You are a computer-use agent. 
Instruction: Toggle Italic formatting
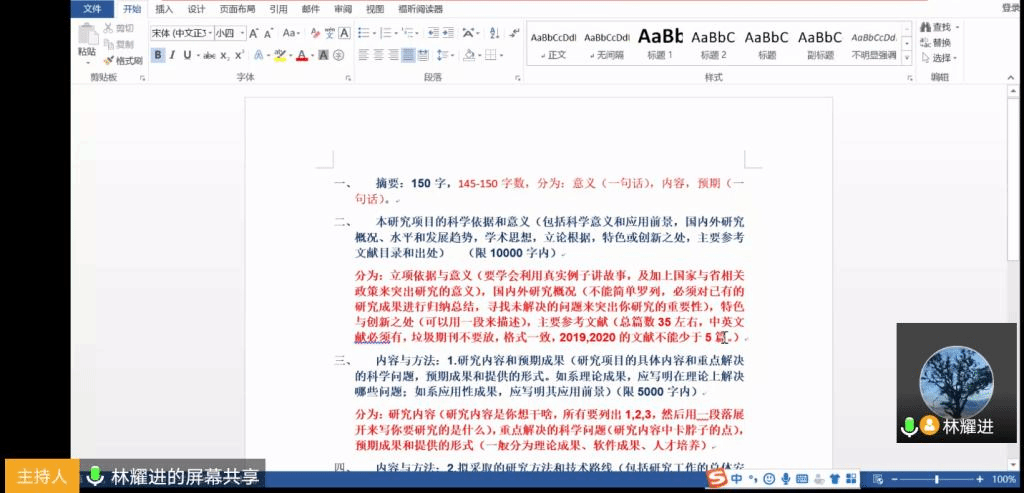click(x=173, y=55)
